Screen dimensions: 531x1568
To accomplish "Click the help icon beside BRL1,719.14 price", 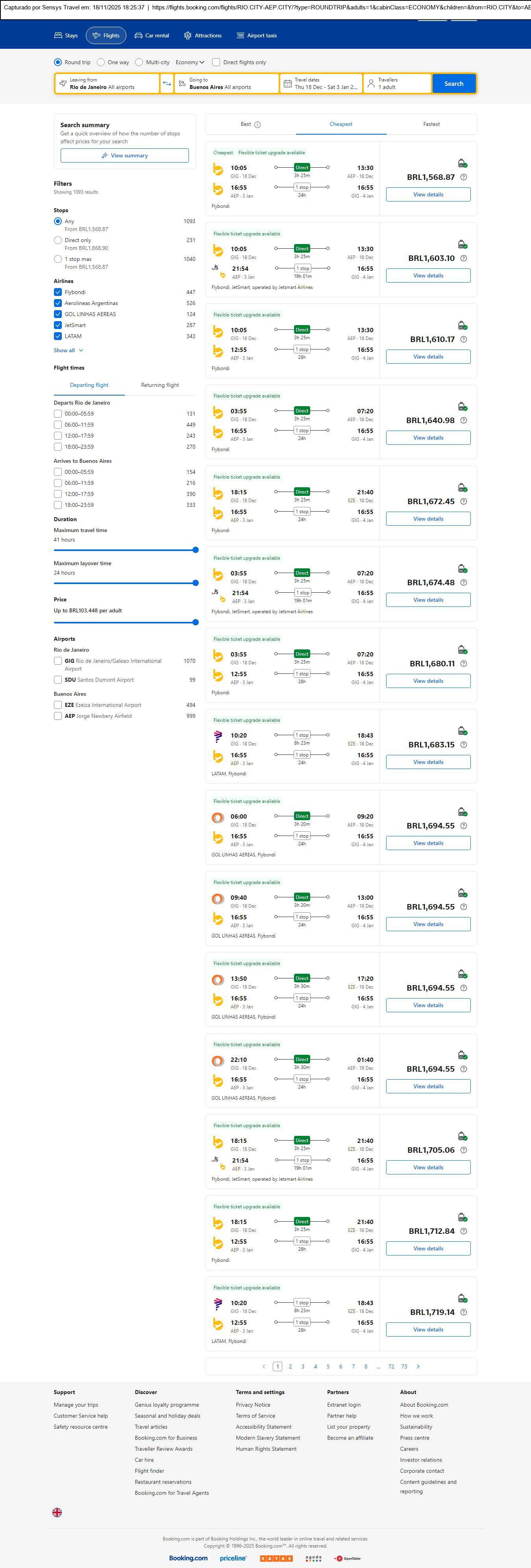I will pyautogui.click(x=463, y=1312).
